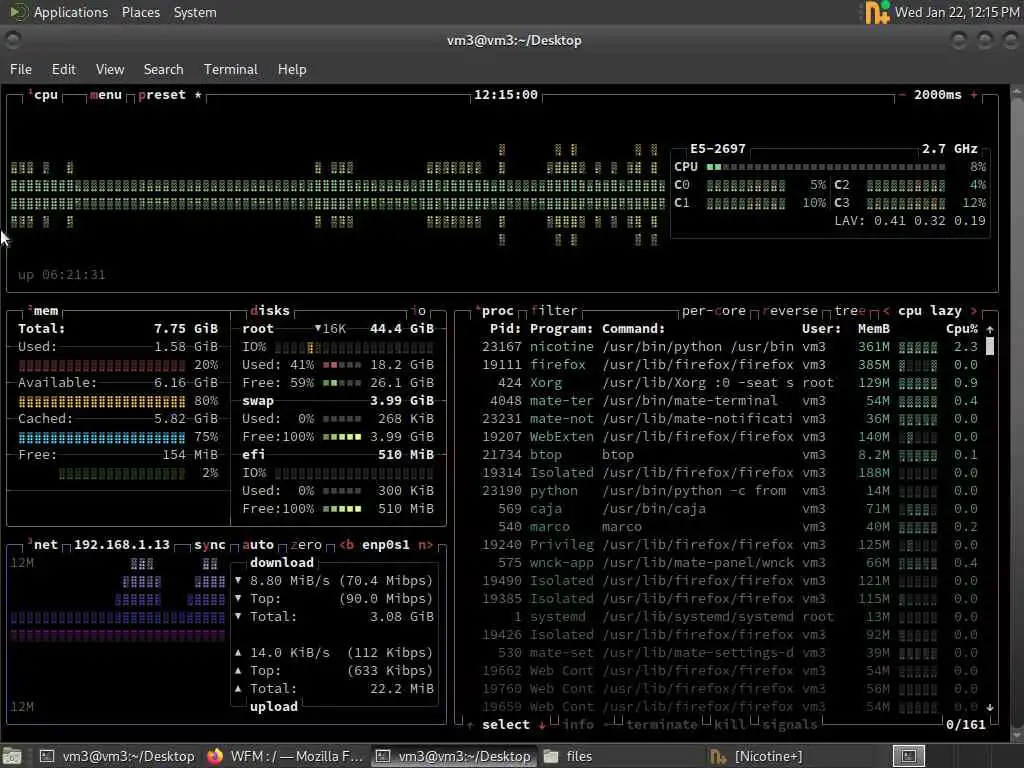
Task: Toggle disk io mode
Action: pyautogui.click(x=419, y=311)
